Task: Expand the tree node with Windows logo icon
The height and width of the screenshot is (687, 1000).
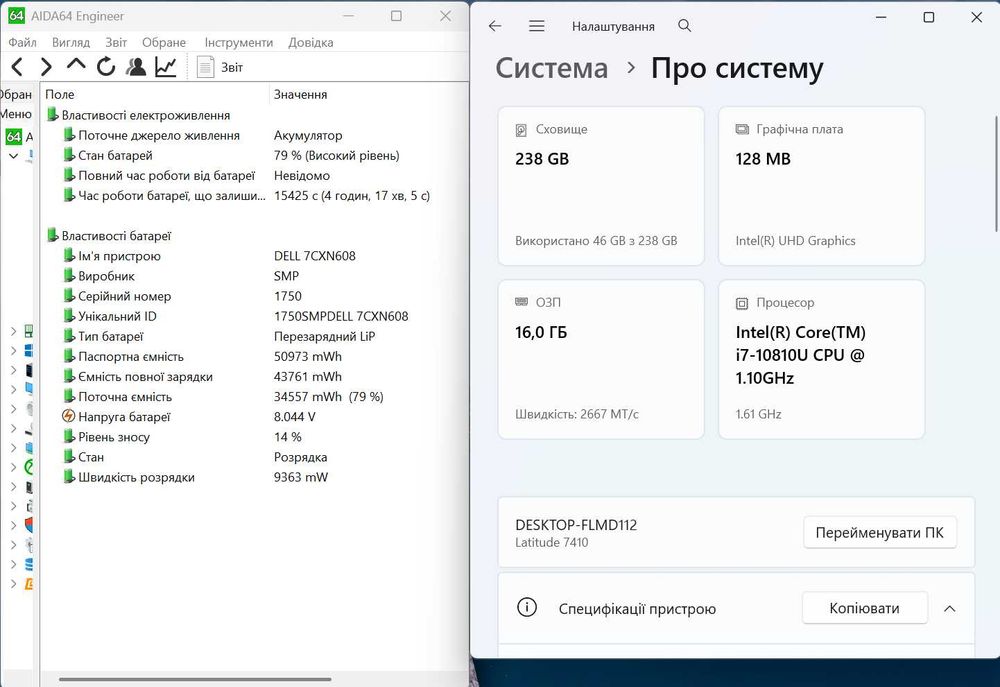Action: tap(13, 350)
